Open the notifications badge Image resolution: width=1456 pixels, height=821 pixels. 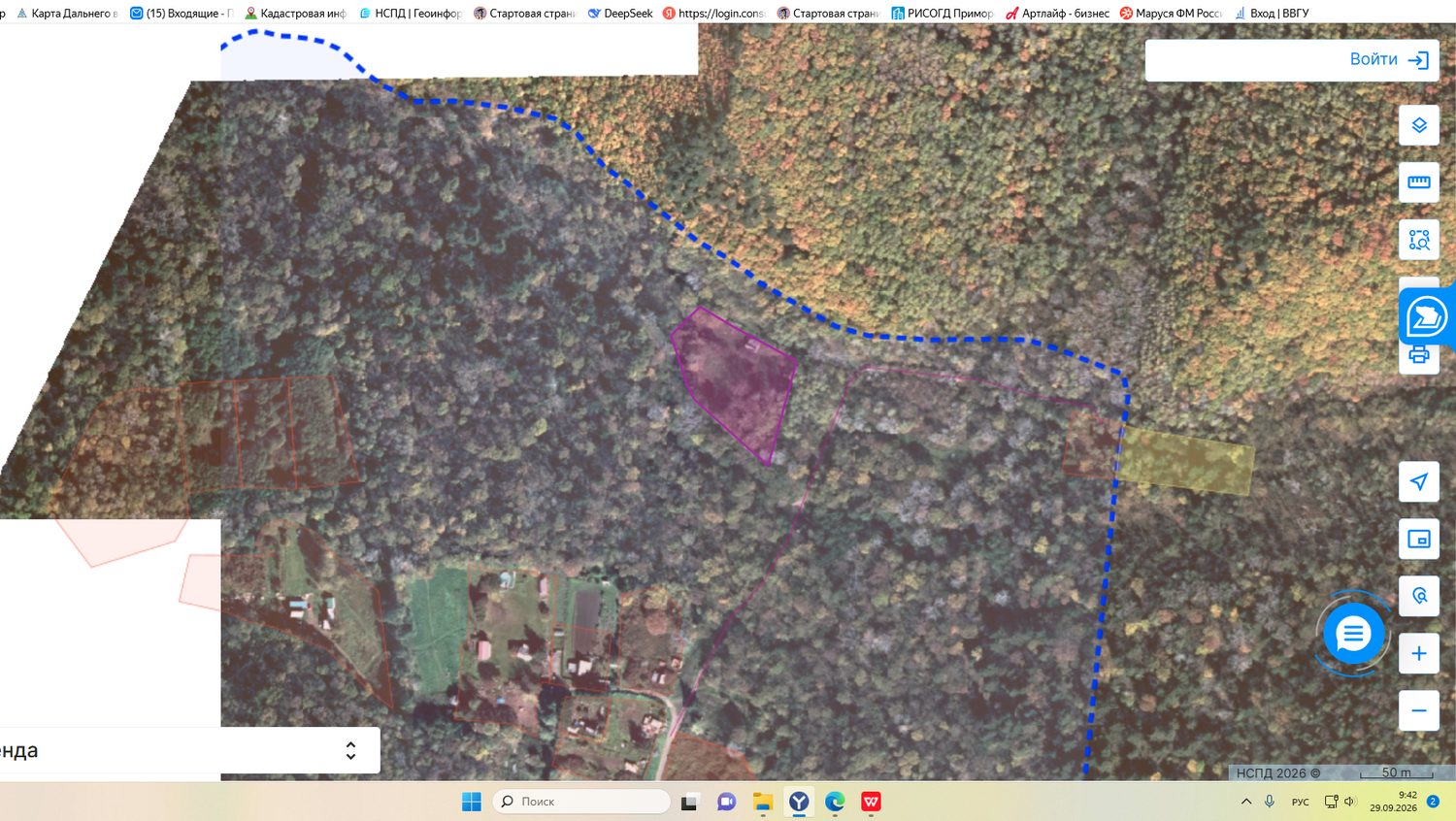point(1433,802)
